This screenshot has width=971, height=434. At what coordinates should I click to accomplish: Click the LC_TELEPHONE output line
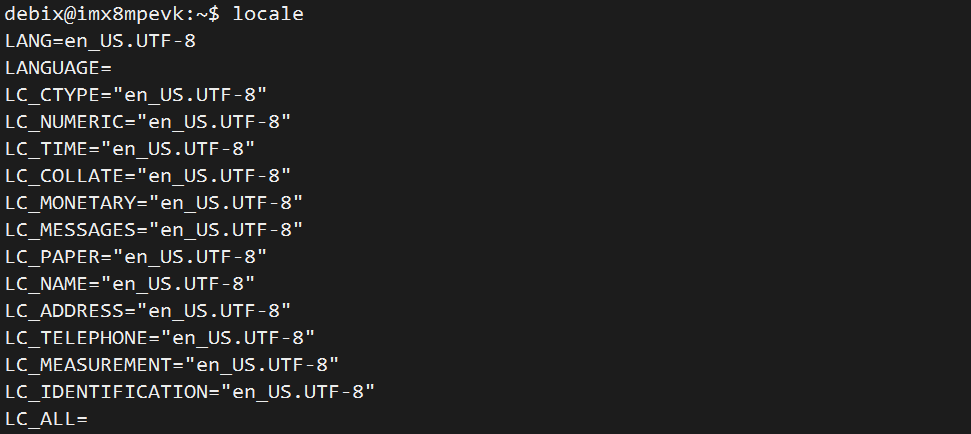point(160,337)
